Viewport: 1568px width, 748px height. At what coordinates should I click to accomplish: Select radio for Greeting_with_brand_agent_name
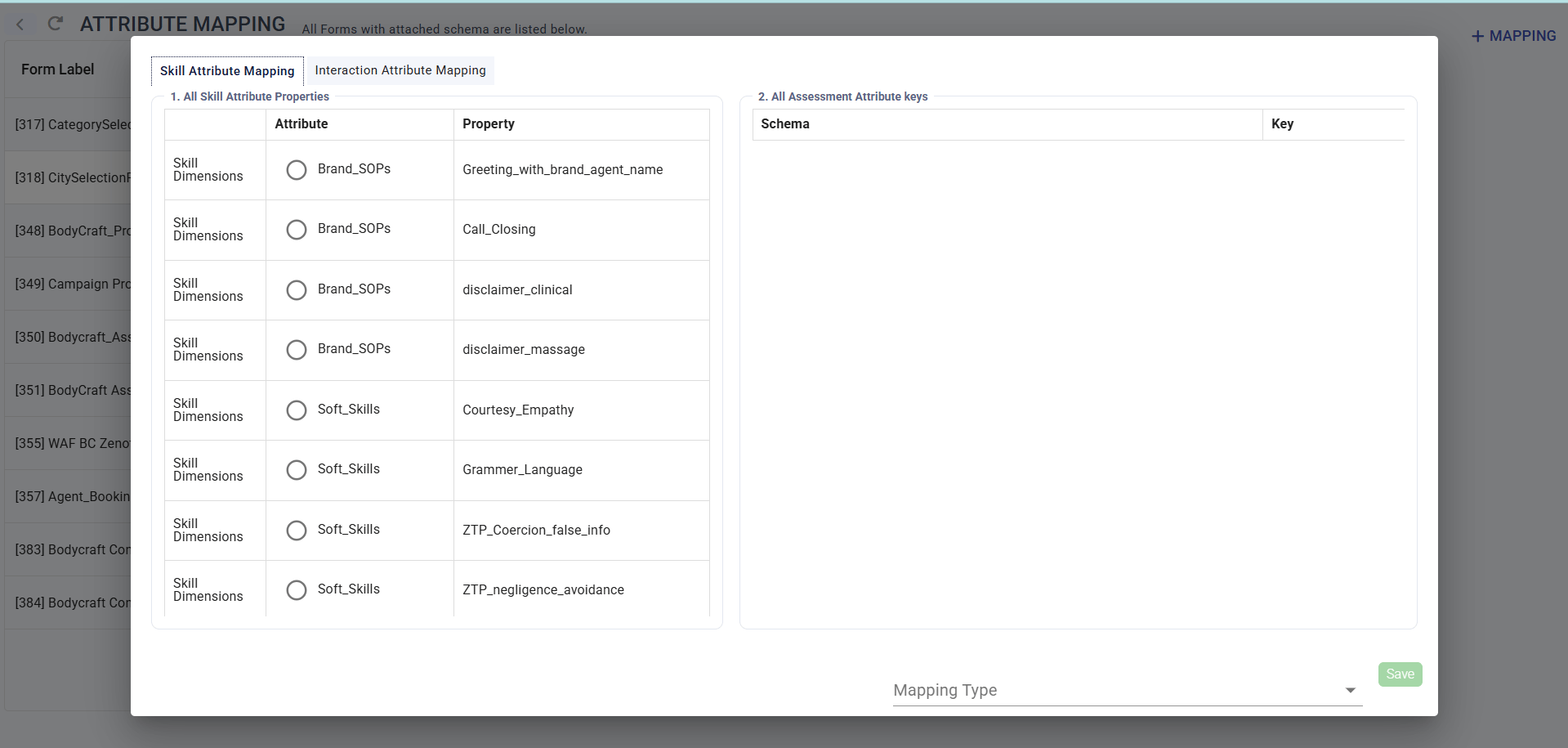[x=297, y=170]
